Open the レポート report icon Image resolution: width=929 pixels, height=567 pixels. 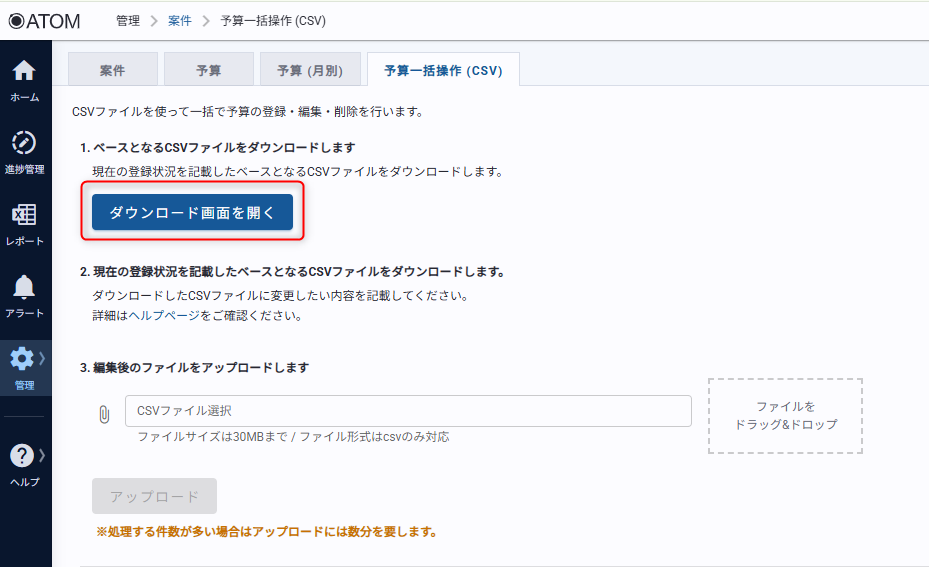[x=24, y=215]
